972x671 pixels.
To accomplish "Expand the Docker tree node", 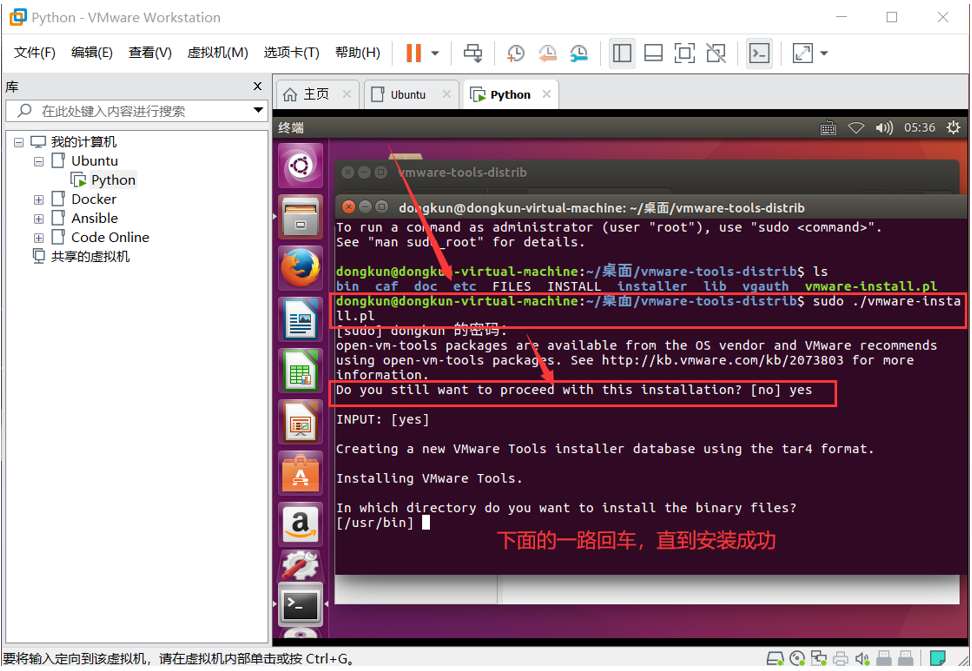I will pos(38,200).
